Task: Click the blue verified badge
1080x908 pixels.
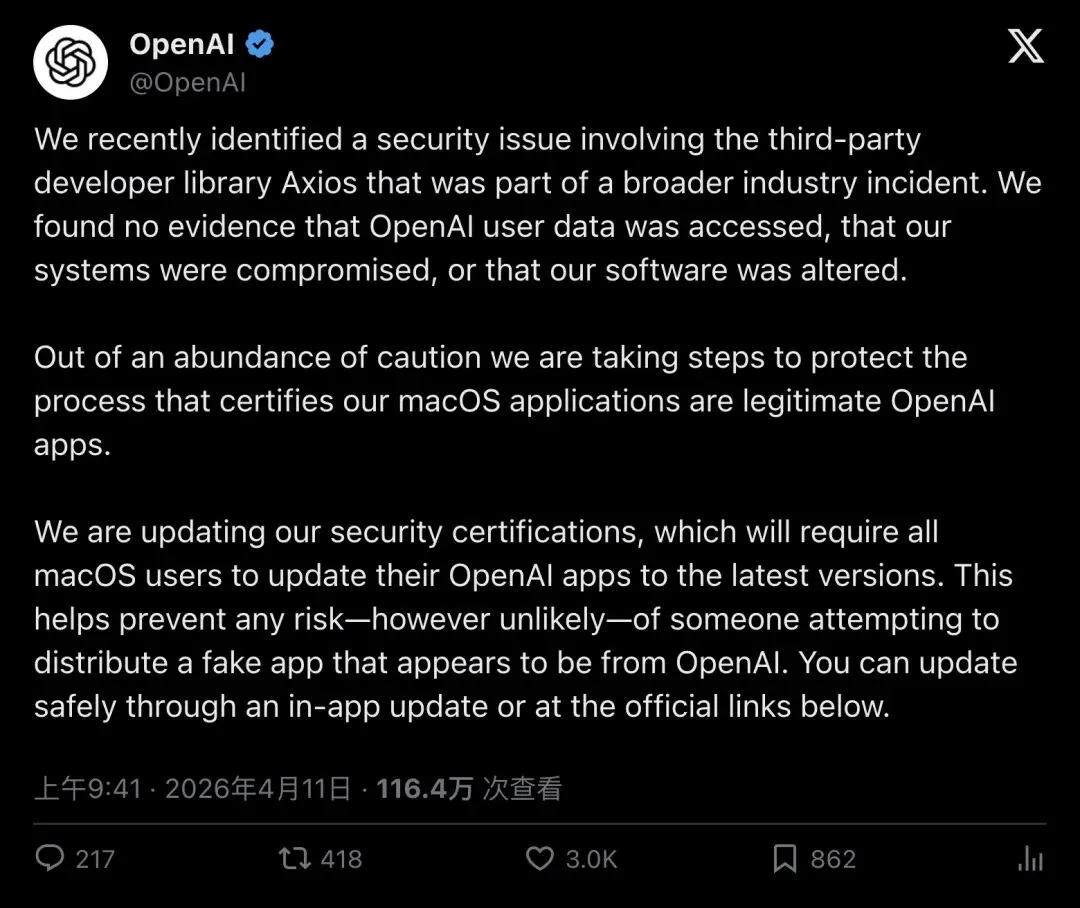Action: click(x=261, y=44)
